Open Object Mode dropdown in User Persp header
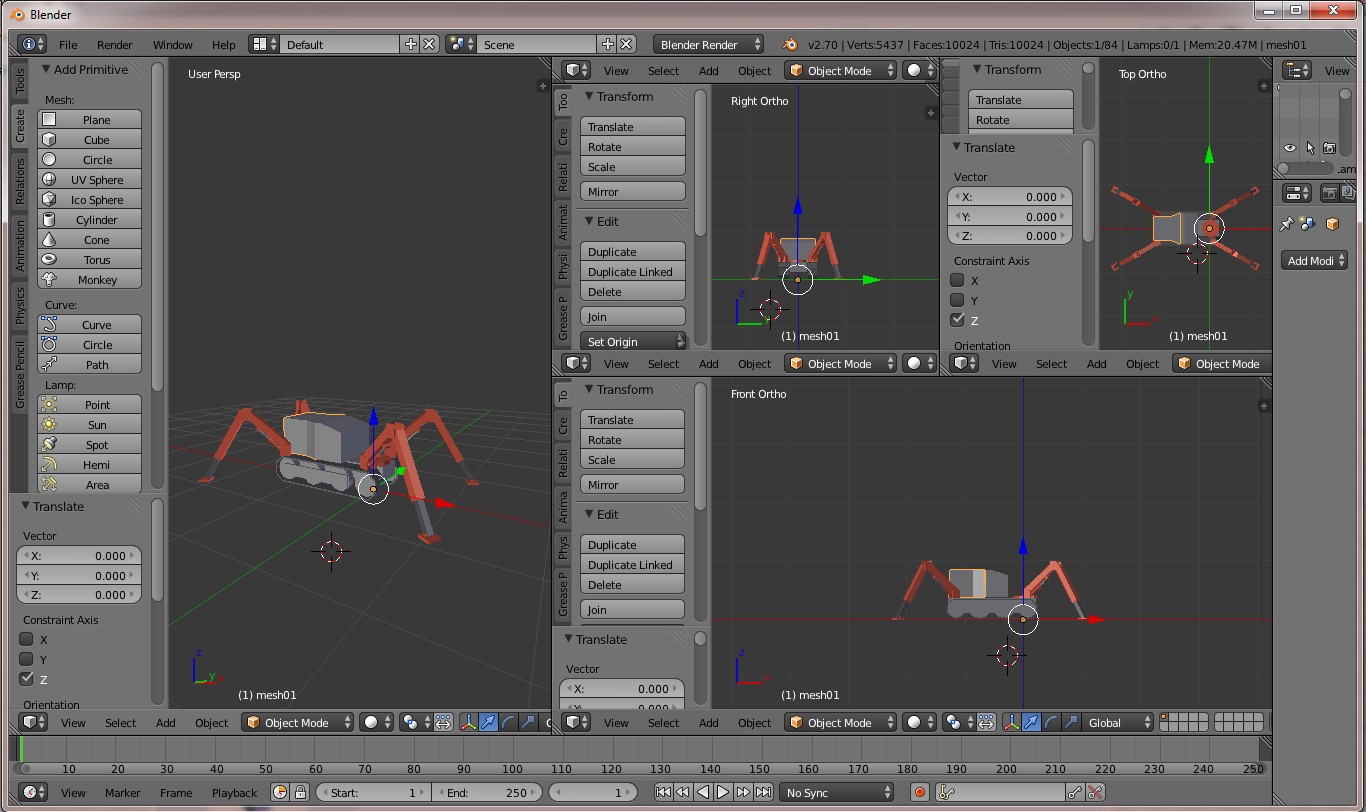The width and height of the screenshot is (1366, 812). coord(299,722)
